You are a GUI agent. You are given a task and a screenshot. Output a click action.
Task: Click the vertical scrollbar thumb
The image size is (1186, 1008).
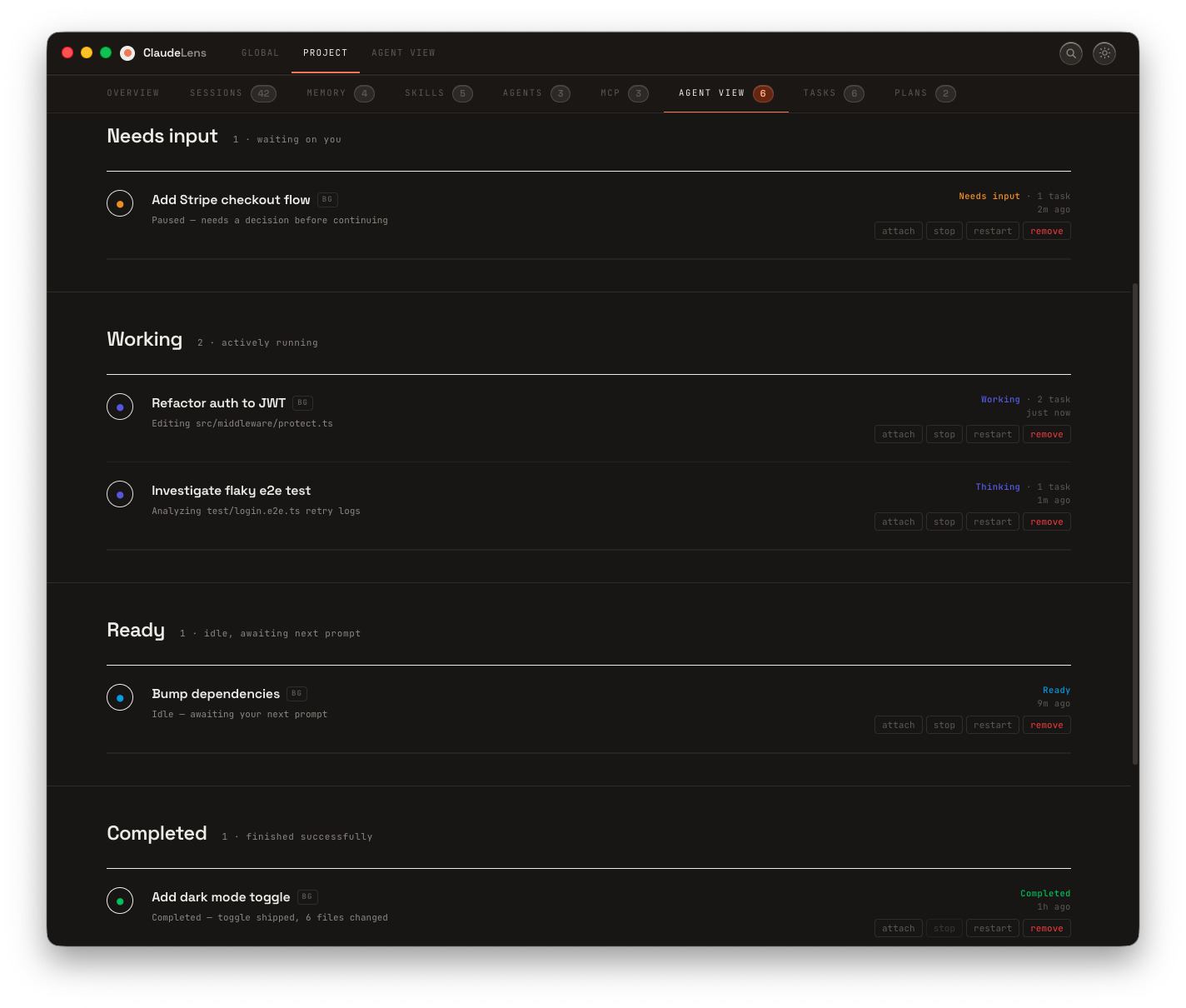click(x=1135, y=524)
